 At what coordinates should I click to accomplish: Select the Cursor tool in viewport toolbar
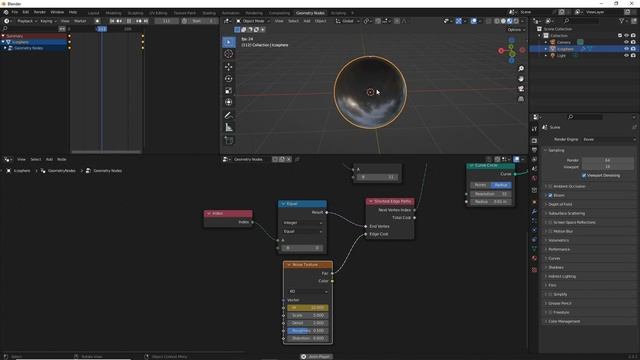tap(229, 54)
